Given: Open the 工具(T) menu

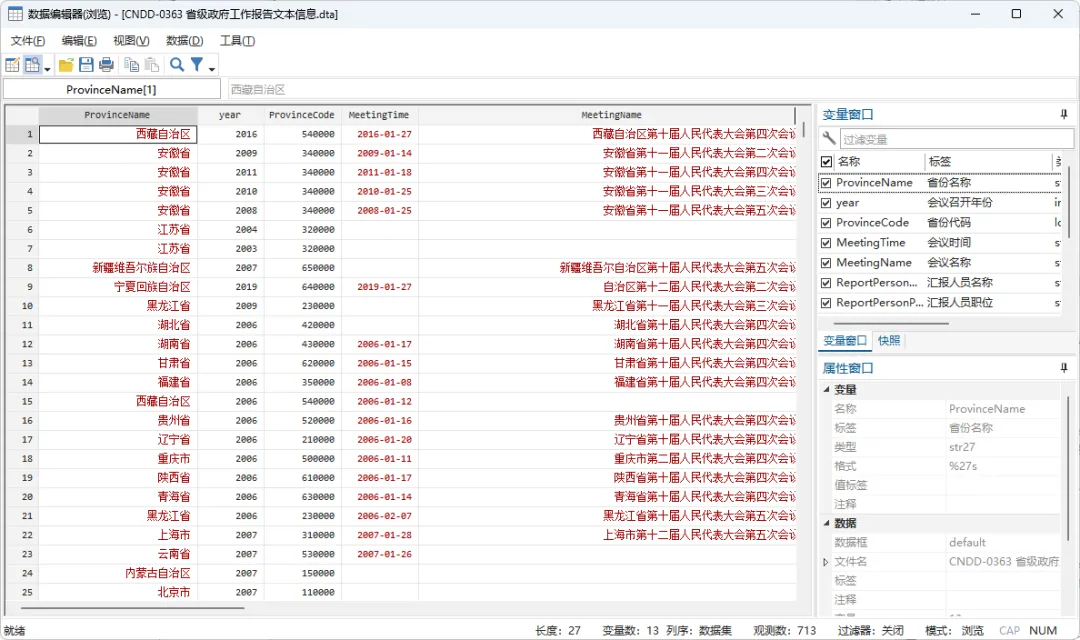Looking at the screenshot, I should (237, 41).
